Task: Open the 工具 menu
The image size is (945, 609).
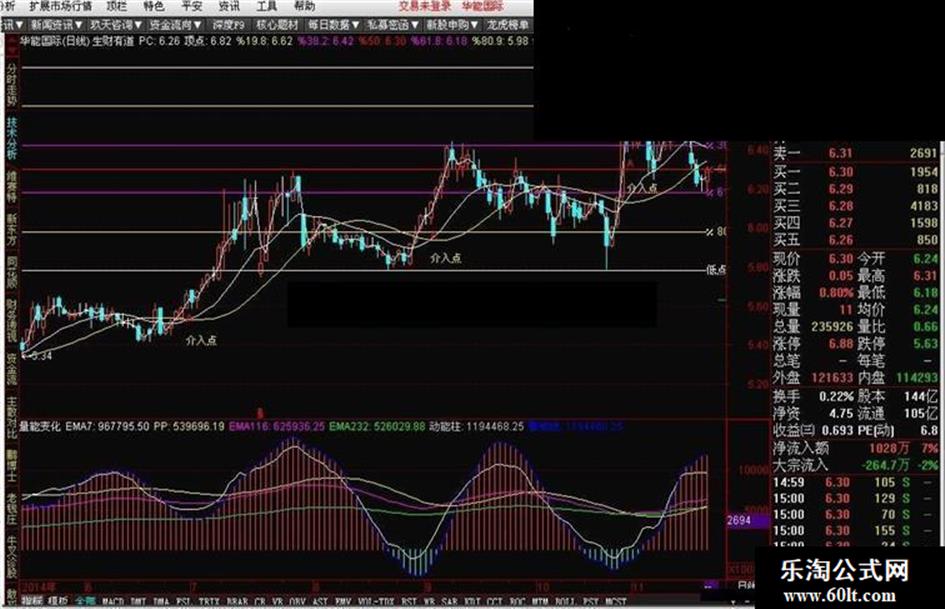Action: tap(267, 6)
